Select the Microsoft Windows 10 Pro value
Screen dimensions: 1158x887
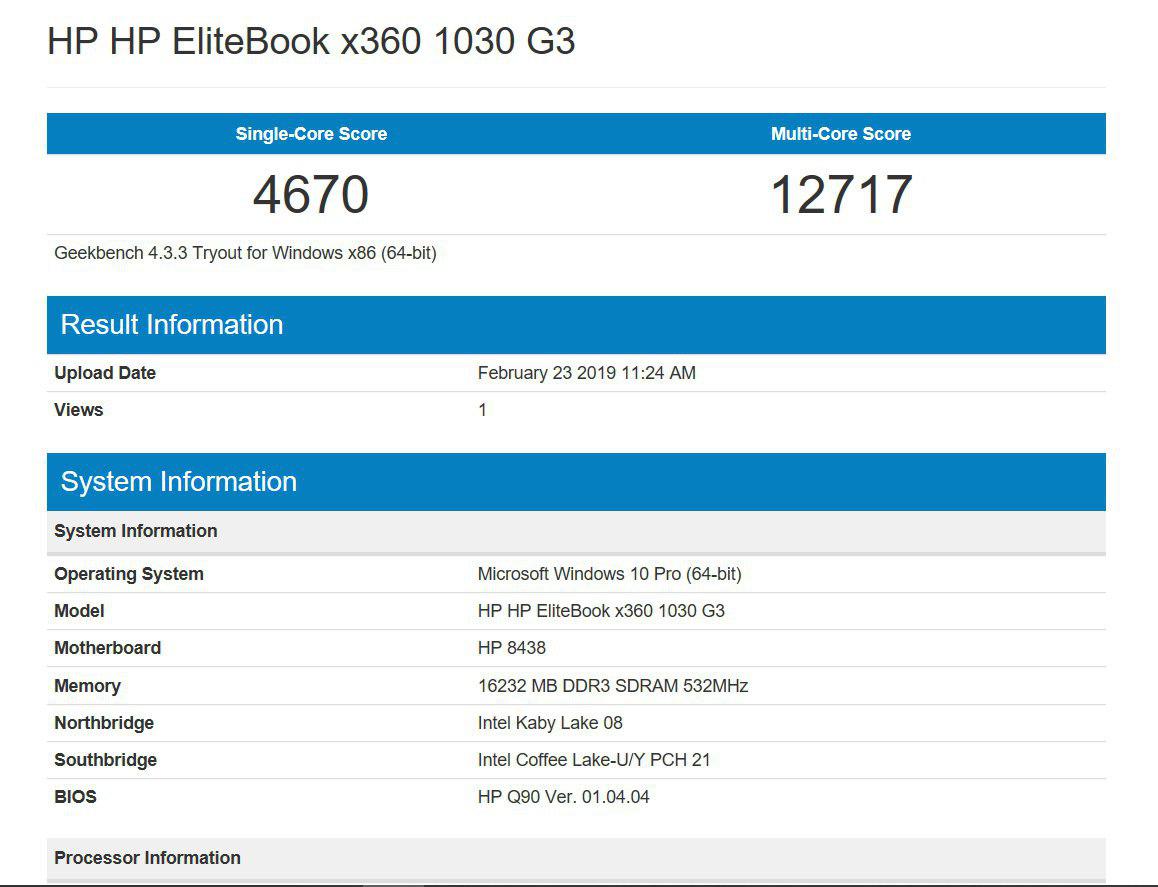pyautogui.click(x=609, y=574)
